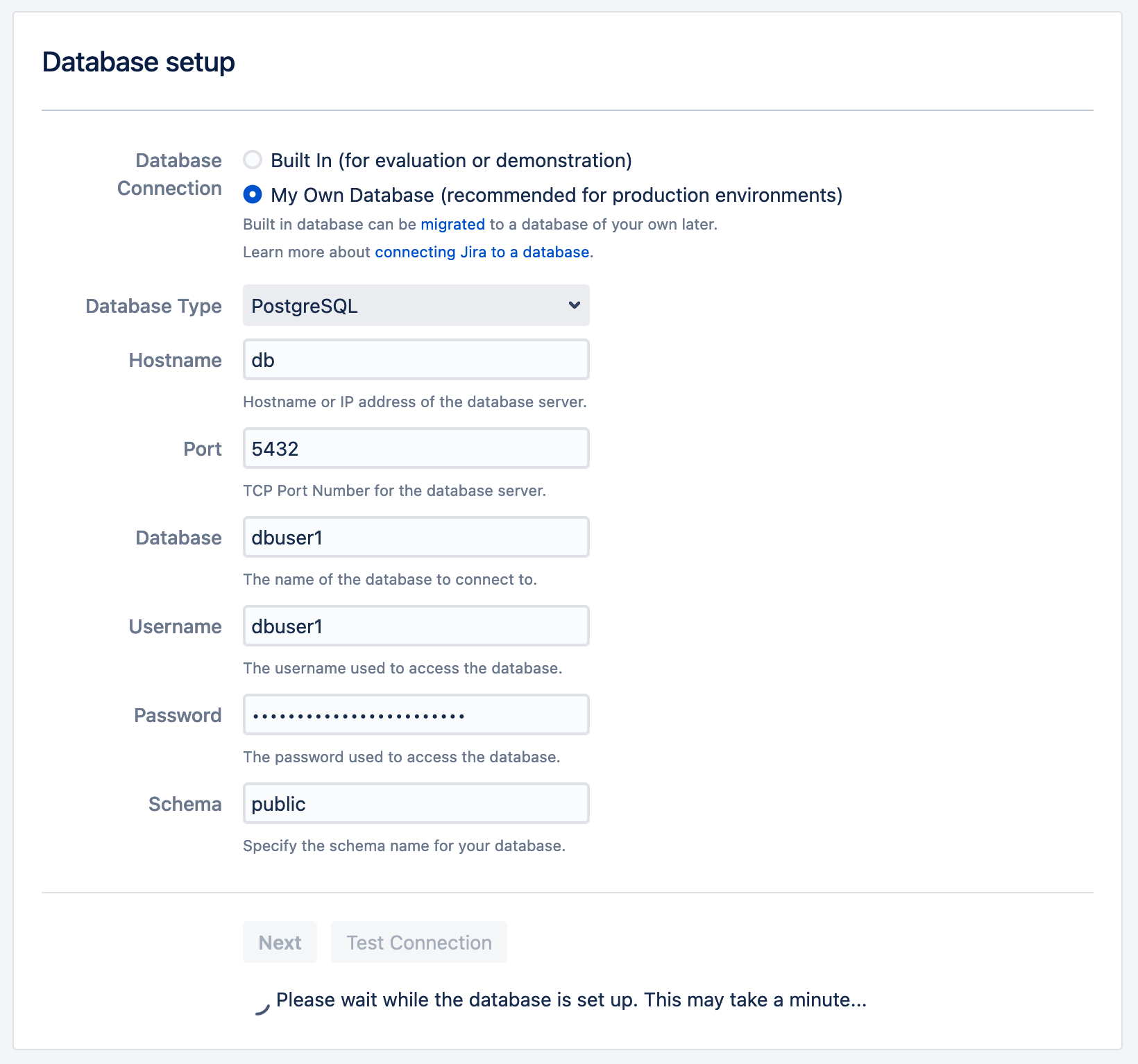Viewport: 1138px width, 1064px height.
Task: Click the Port field label
Action: click(202, 449)
